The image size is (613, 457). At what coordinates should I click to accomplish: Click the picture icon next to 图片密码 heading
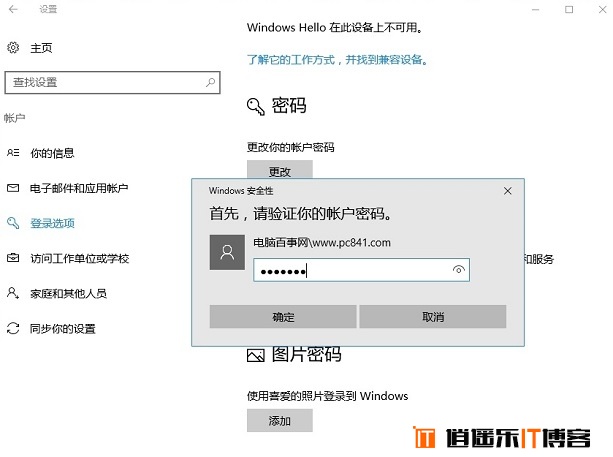click(256, 355)
